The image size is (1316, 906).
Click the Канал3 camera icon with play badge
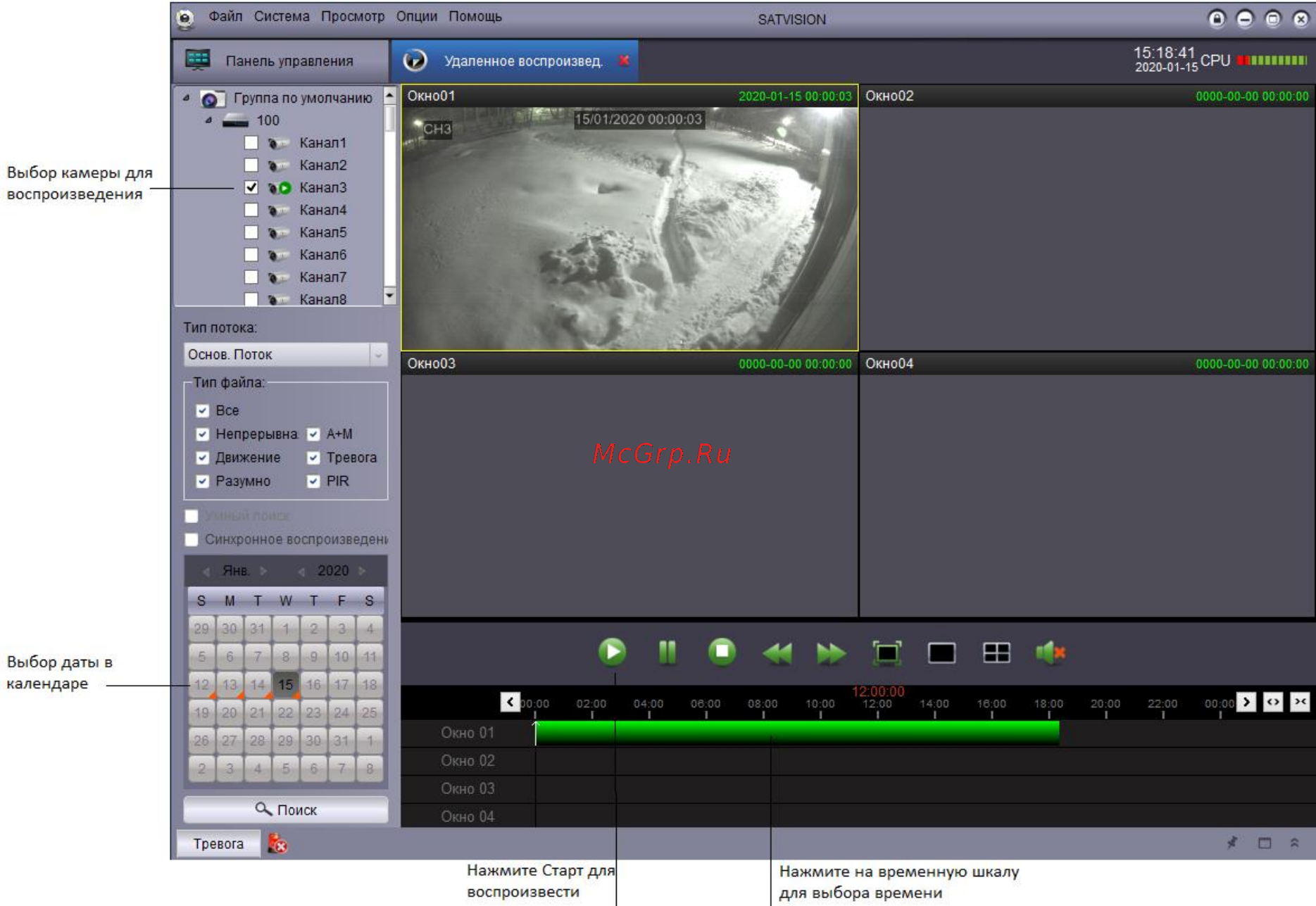(280, 188)
